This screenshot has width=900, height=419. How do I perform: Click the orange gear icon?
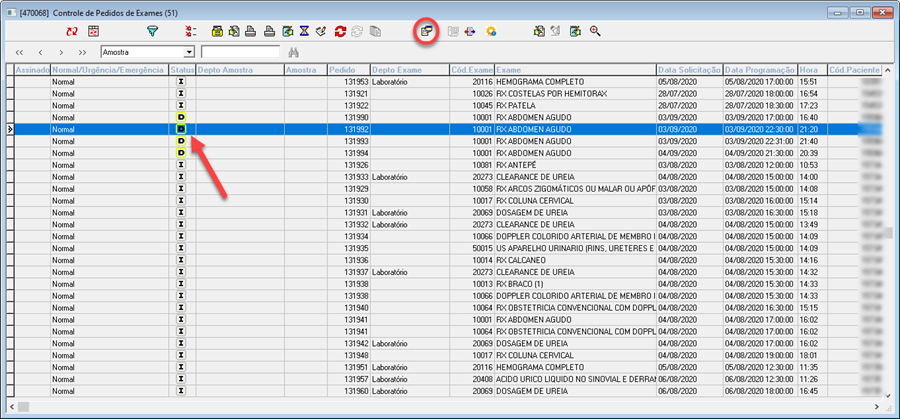point(491,32)
